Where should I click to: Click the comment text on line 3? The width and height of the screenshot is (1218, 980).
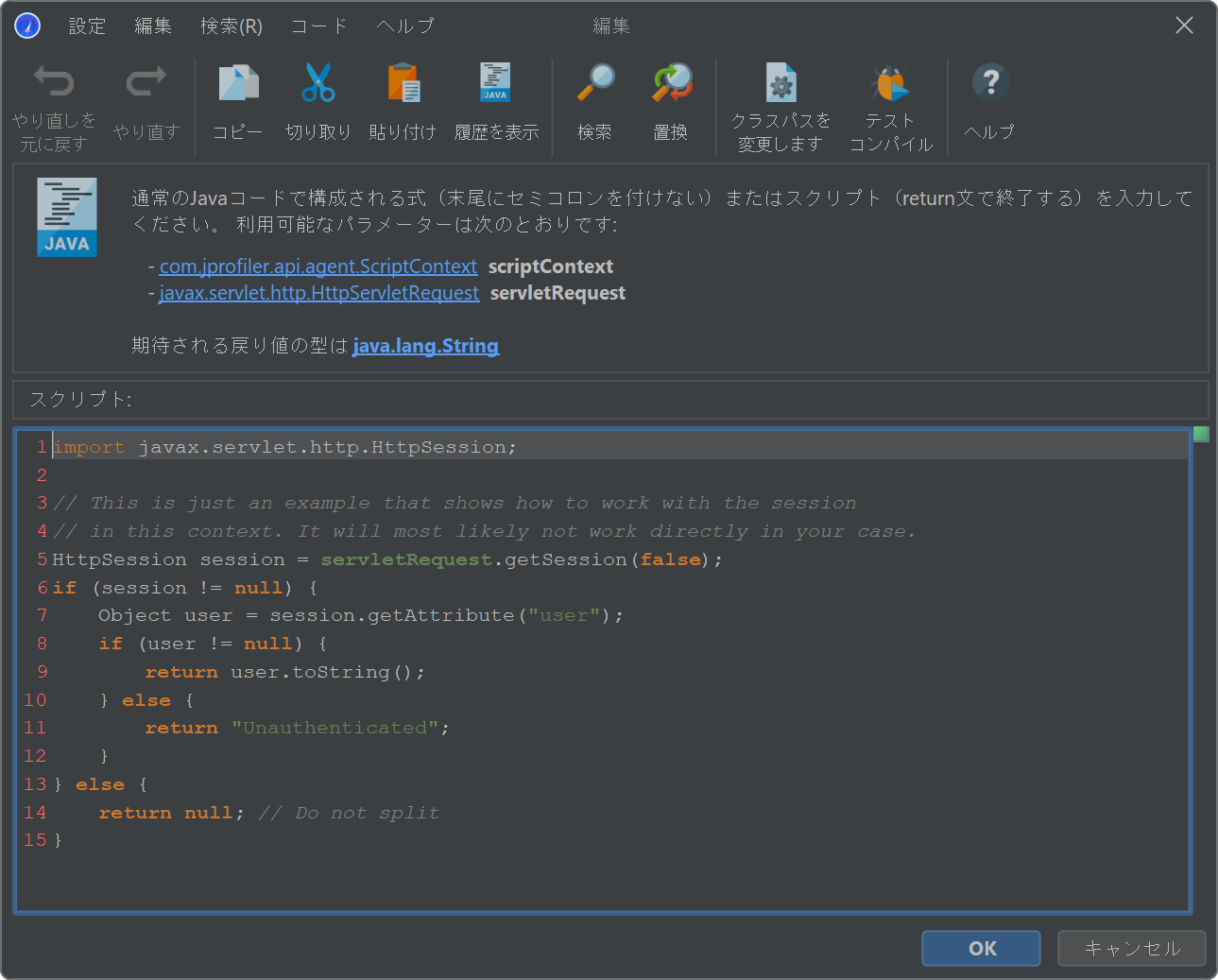coord(455,503)
